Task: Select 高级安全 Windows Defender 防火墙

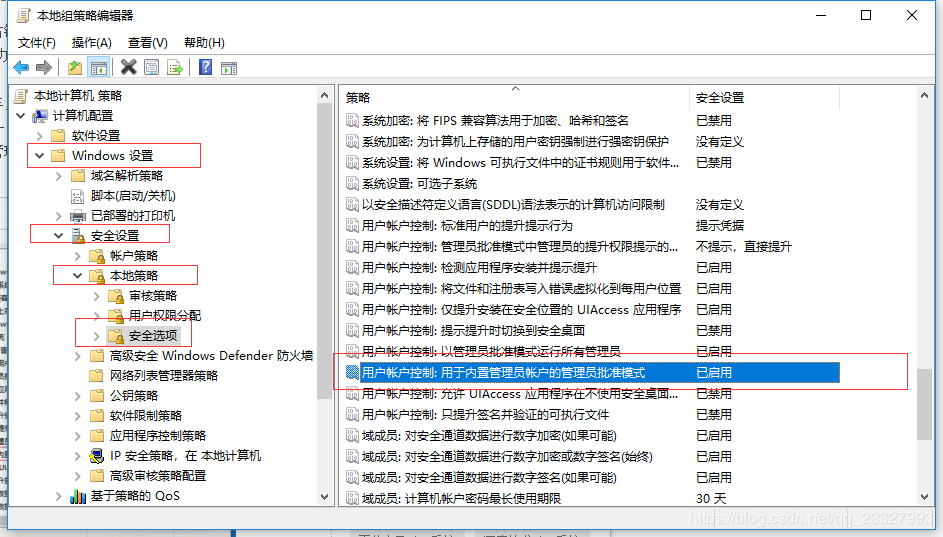Action: [211, 356]
